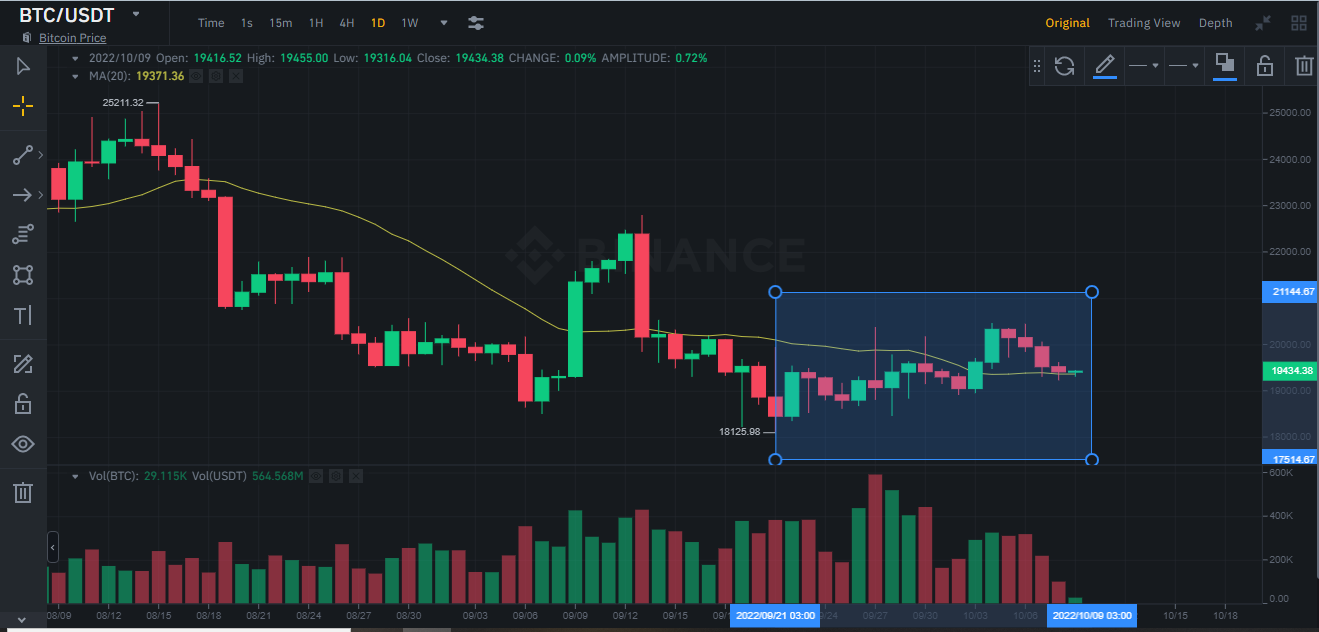Click the 21144.67 price axis label
This screenshot has width=1319, height=632.
(1291, 292)
